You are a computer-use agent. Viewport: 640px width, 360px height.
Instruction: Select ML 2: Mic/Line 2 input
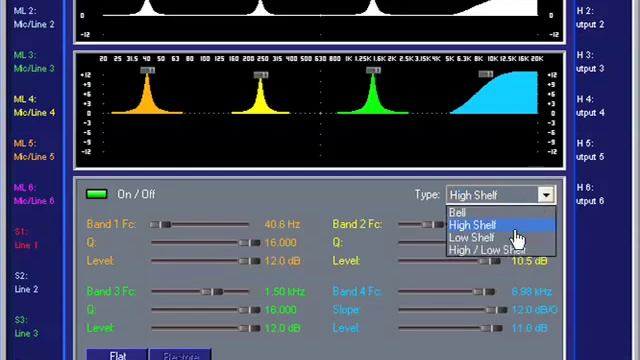[34, 18]
